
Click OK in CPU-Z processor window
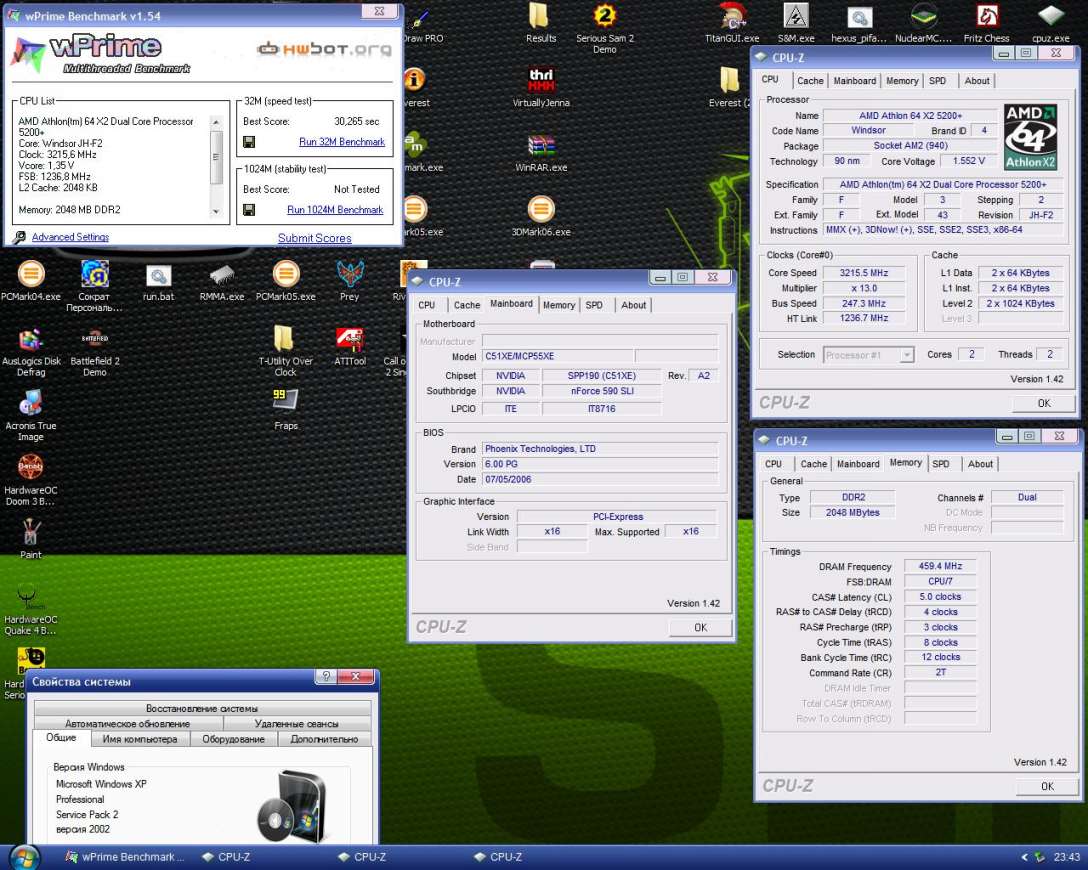point(1044,403)
